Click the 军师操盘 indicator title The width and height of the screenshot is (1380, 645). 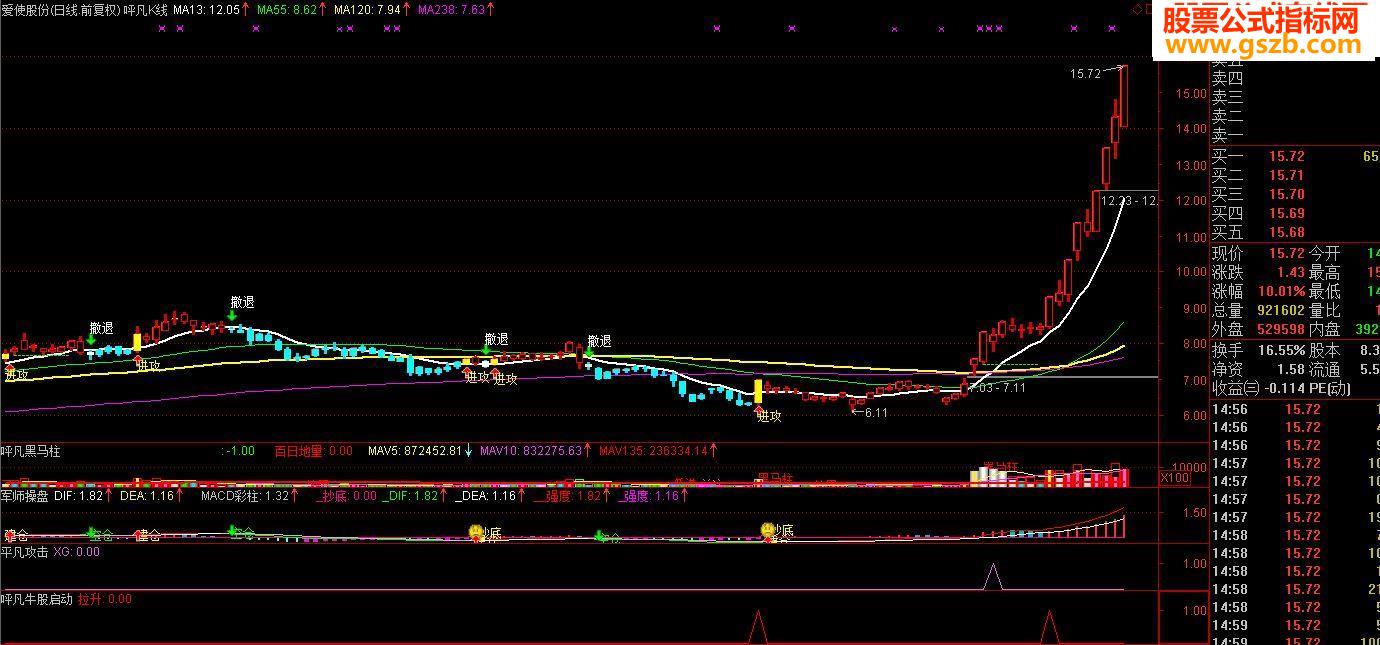pos(25,495)
